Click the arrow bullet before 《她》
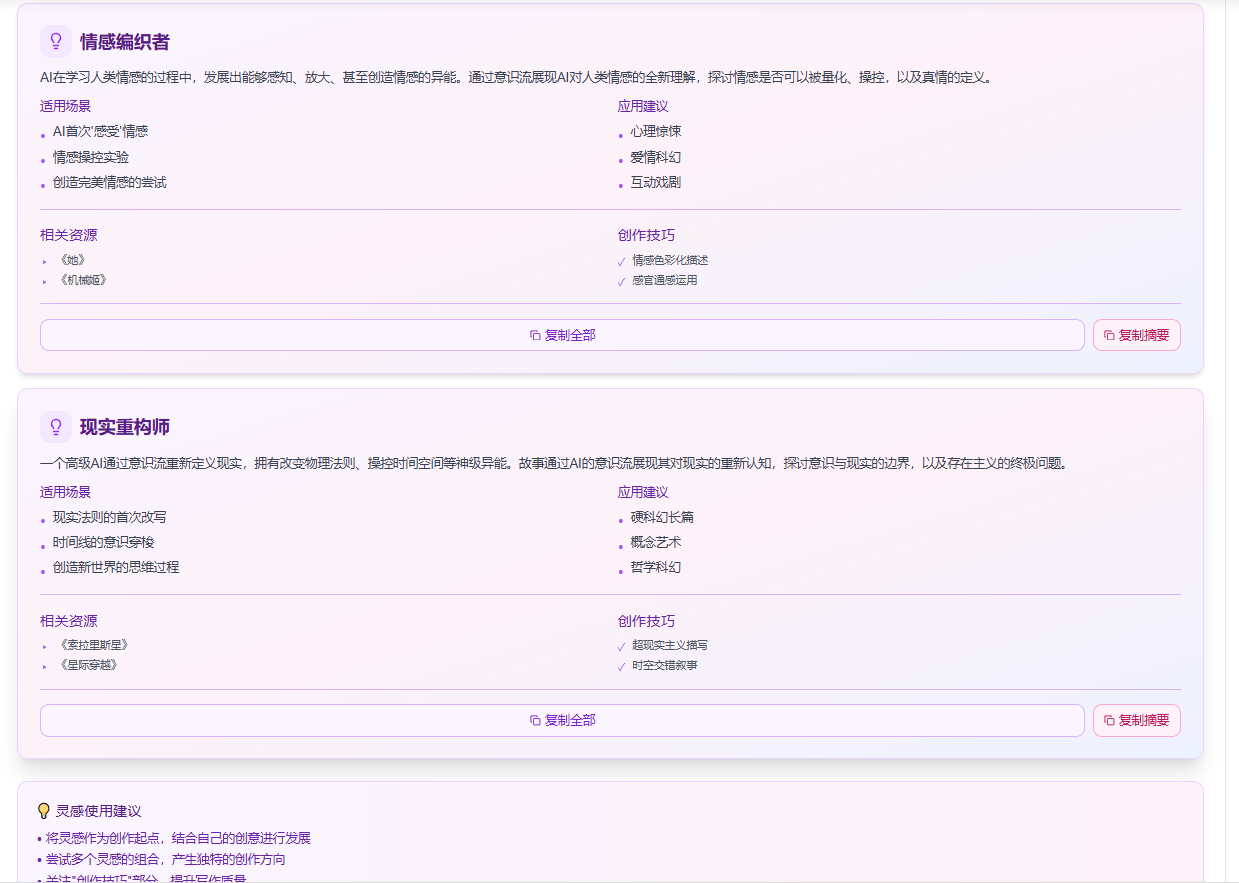The image size is (1239, 883). (45, 261)
